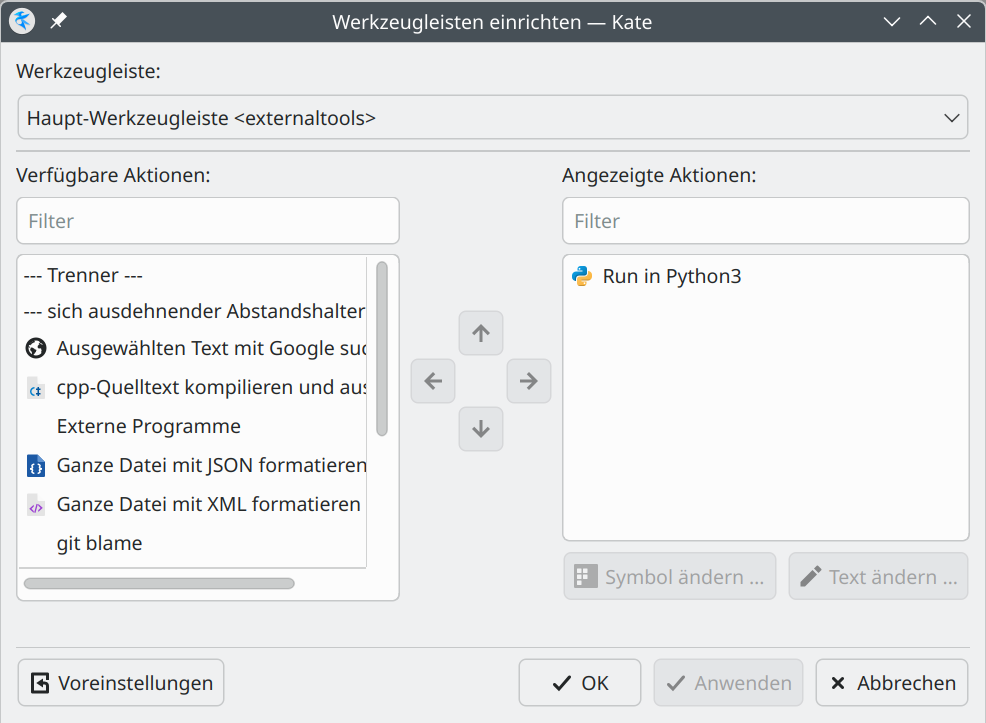Expand the toolbar combo box chevron arrow

(x=951, y=118)
